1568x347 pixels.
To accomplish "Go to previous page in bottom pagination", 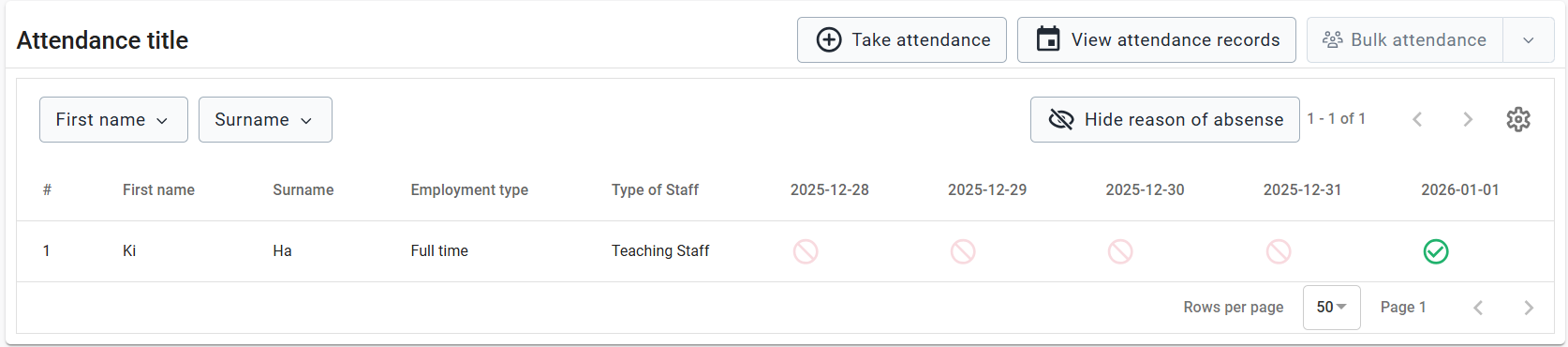I will click(x=1478, y=308).
